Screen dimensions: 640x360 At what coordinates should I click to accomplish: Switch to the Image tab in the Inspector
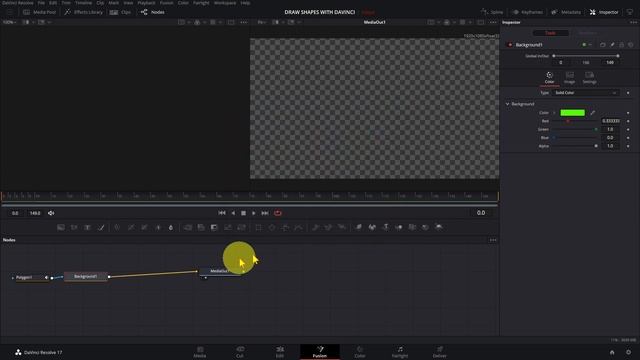point(569,77)
